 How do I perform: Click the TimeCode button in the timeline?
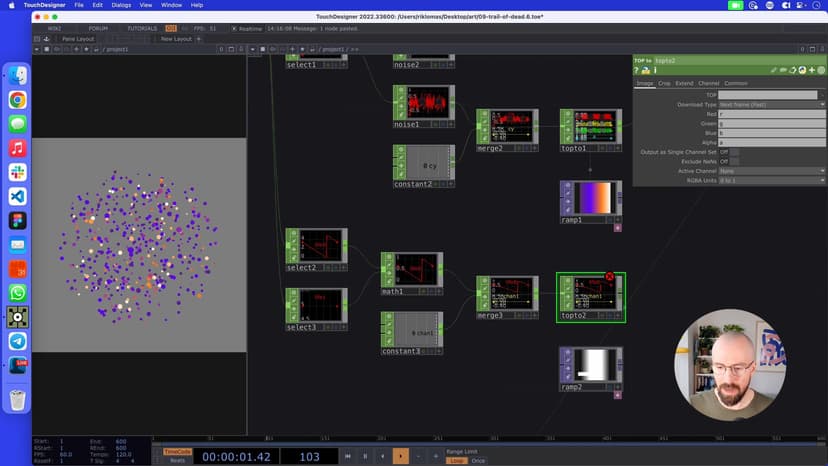coord(177,451)
